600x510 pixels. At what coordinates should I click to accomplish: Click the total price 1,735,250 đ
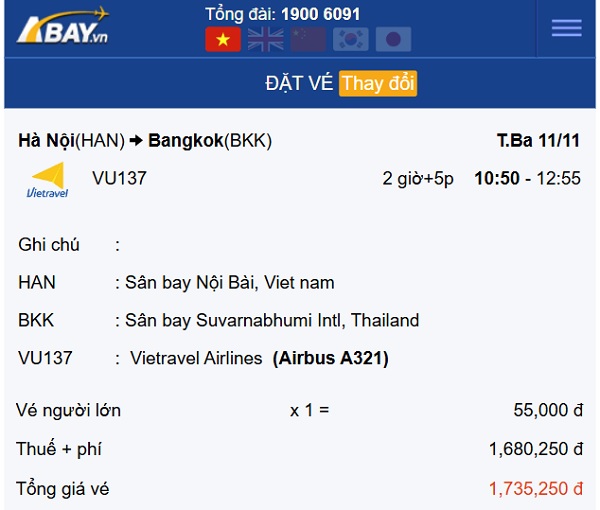[x=536, y=489]
